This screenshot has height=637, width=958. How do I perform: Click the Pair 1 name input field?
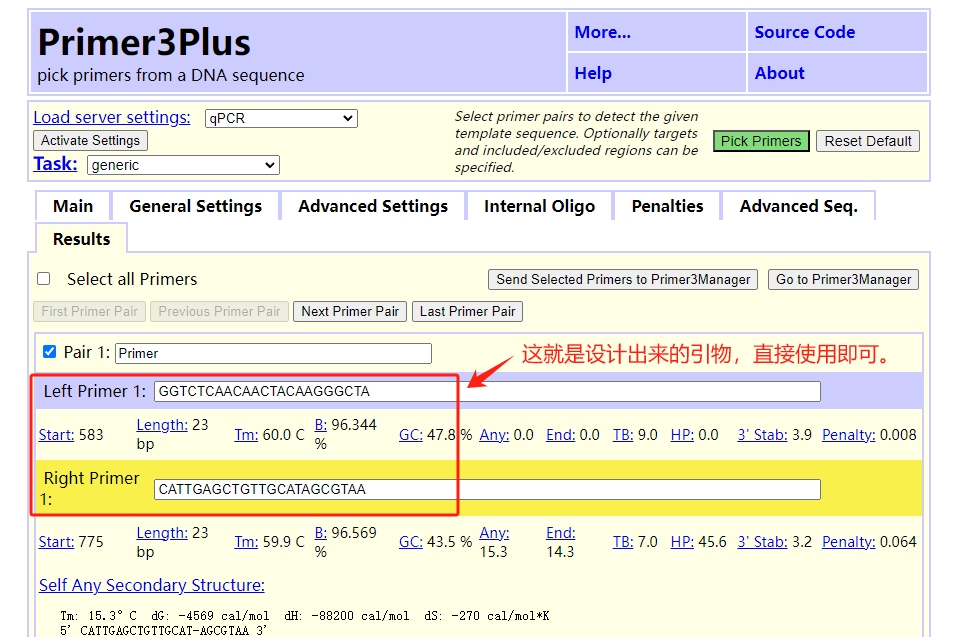point(273,353)
